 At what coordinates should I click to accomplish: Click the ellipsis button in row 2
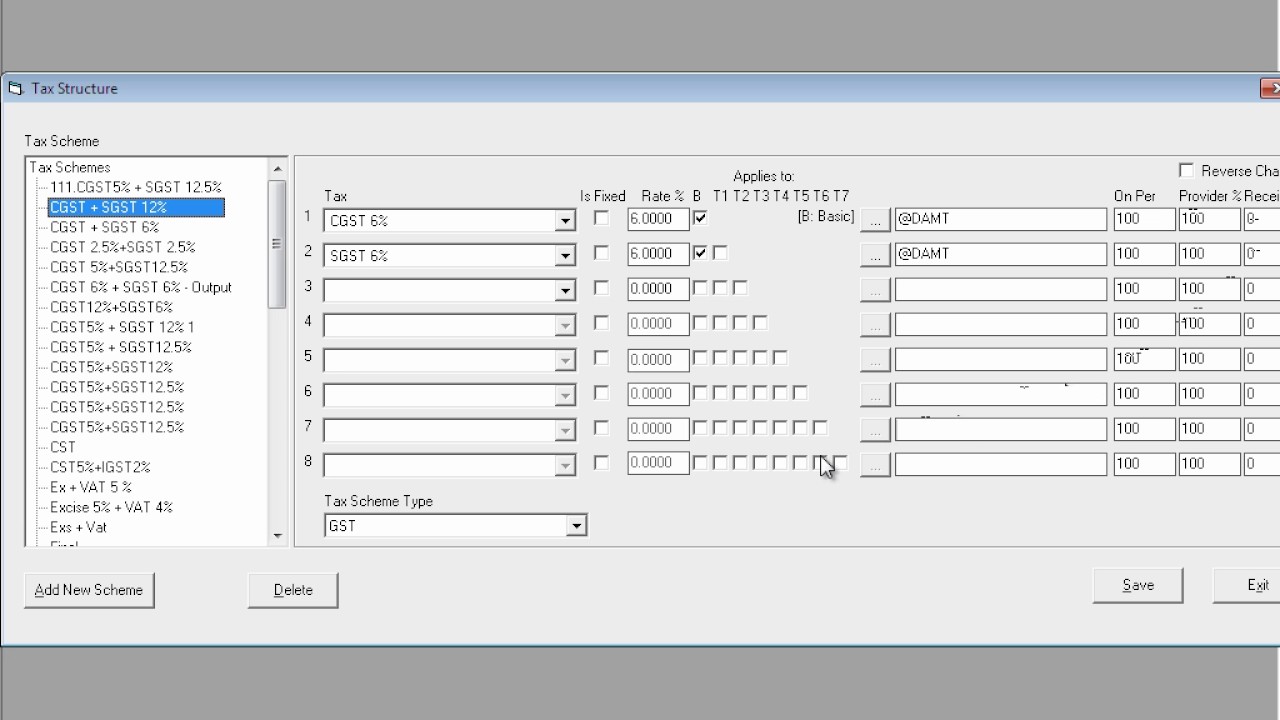[x=875, y=255]
